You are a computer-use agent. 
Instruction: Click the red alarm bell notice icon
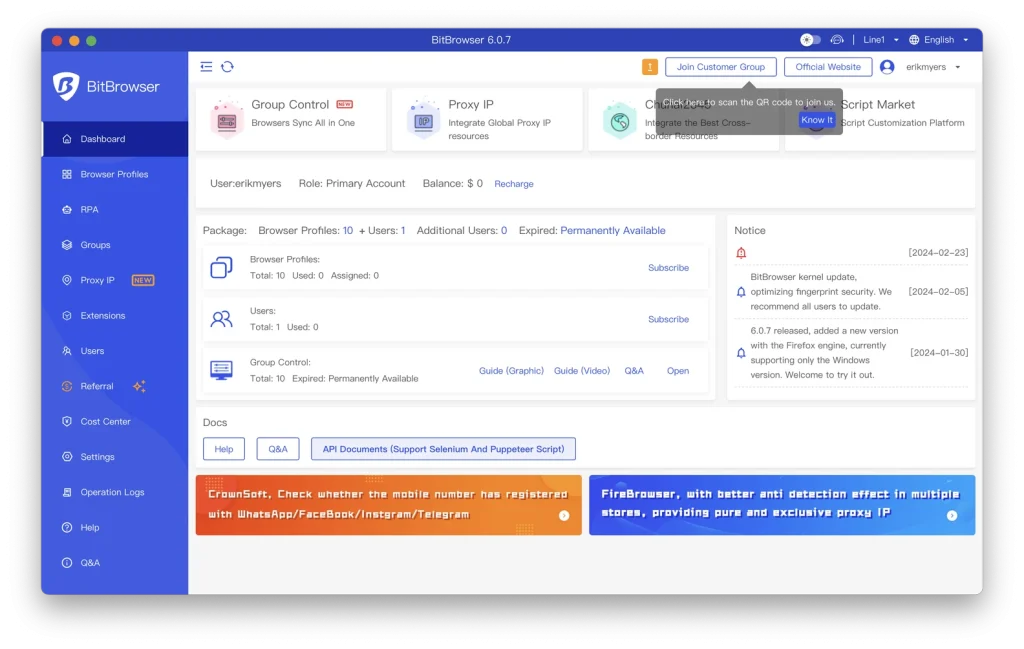[x=741, y=253]
